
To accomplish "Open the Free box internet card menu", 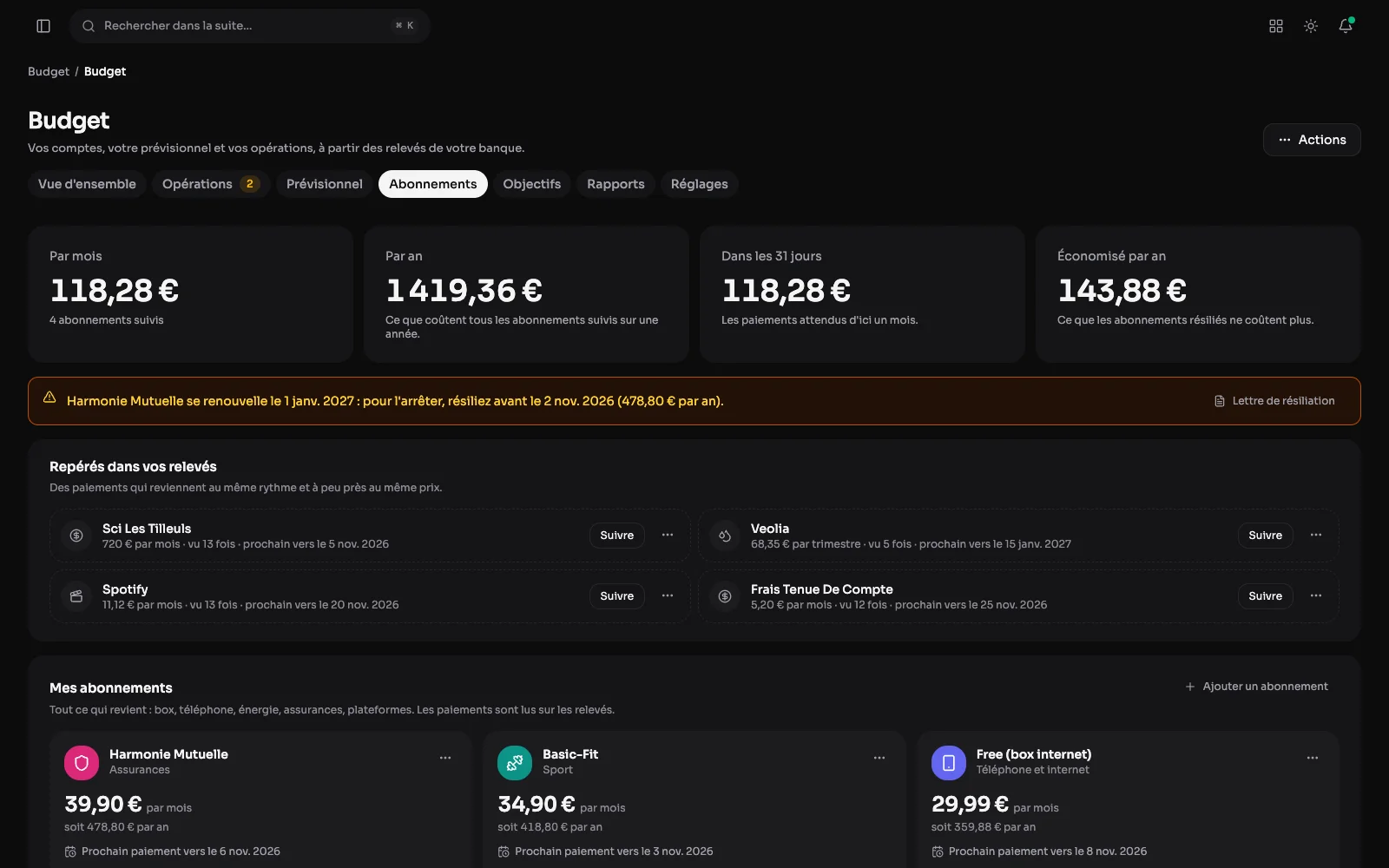I will 1313,758.
